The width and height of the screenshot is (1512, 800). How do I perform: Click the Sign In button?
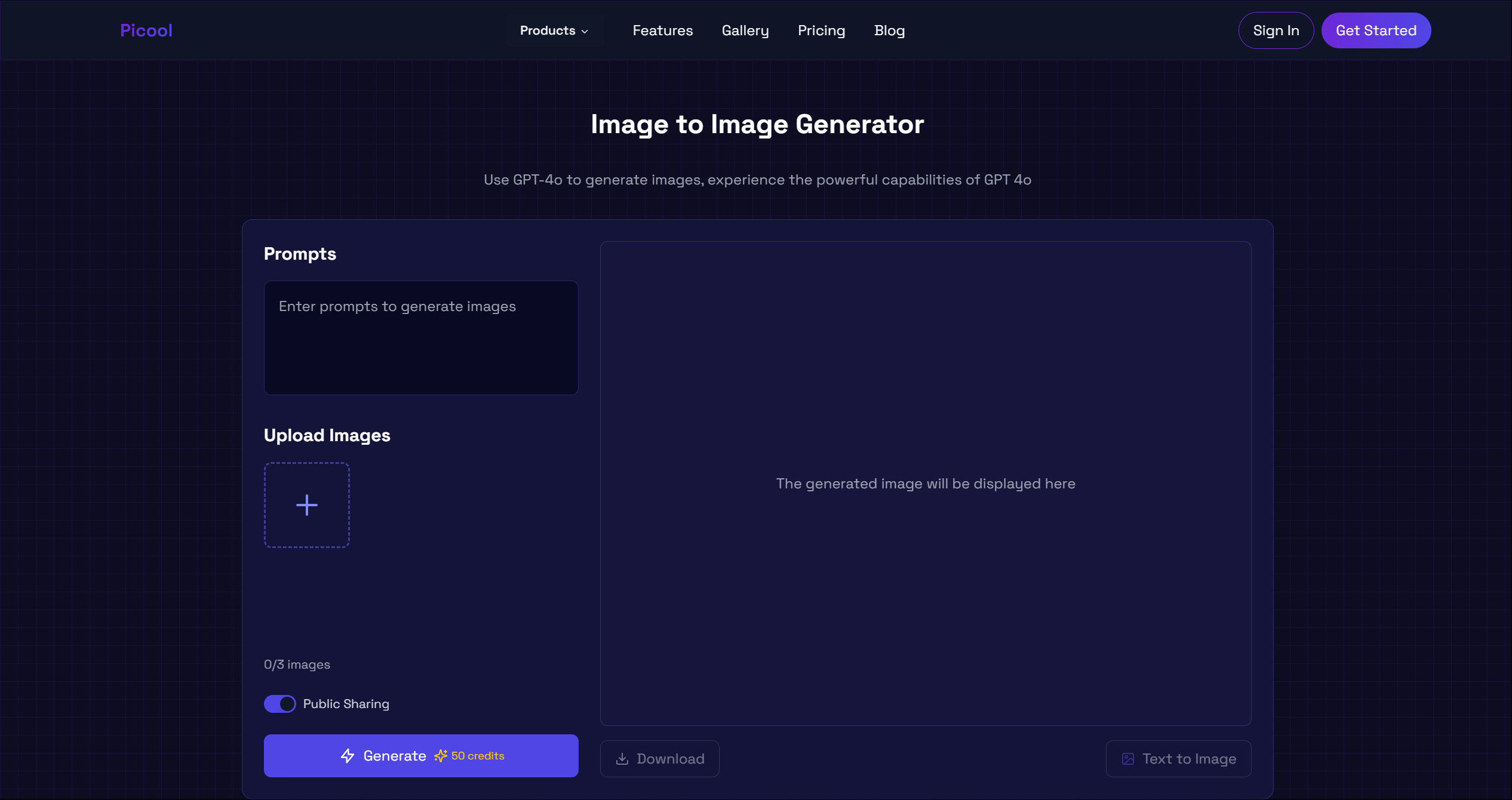coord(1276,30)
